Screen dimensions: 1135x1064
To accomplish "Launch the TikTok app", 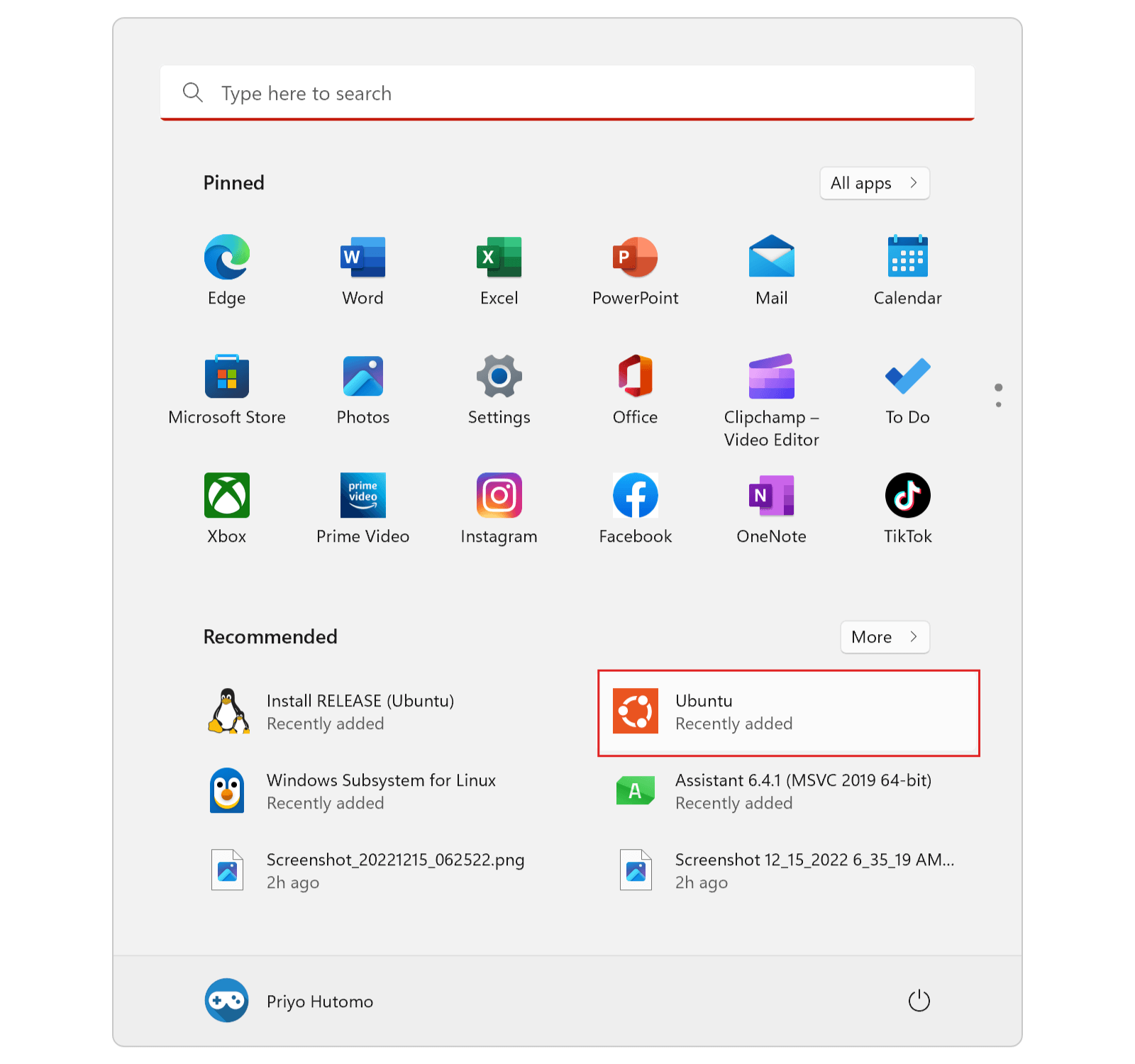I will pos(908,509).
